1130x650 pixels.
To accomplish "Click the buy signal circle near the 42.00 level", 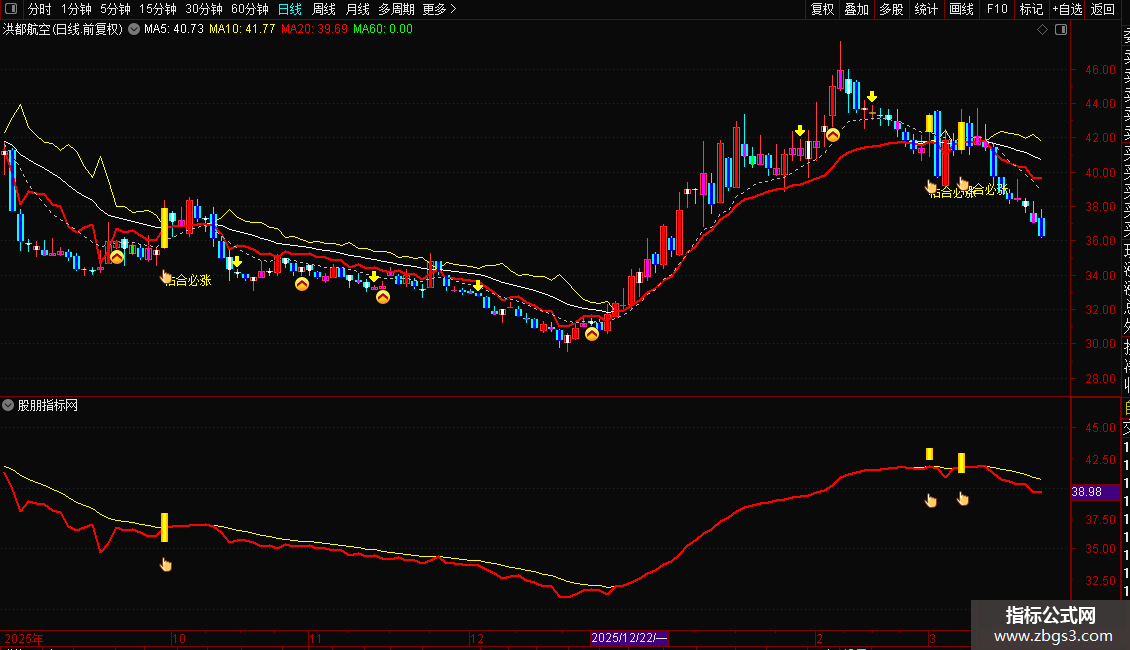I will [x=832, y=135].
